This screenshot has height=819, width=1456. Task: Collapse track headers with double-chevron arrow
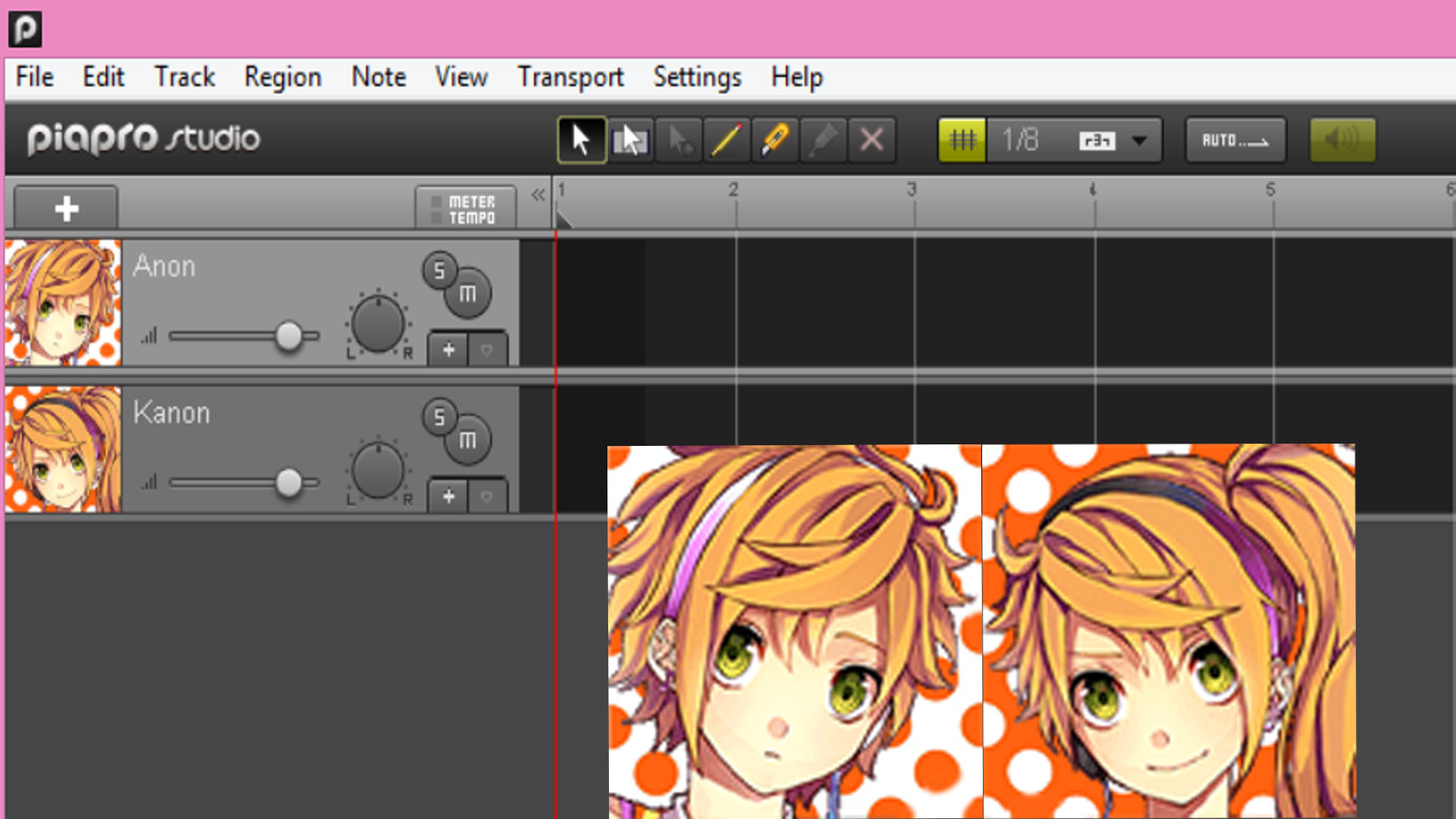(538, 194)
